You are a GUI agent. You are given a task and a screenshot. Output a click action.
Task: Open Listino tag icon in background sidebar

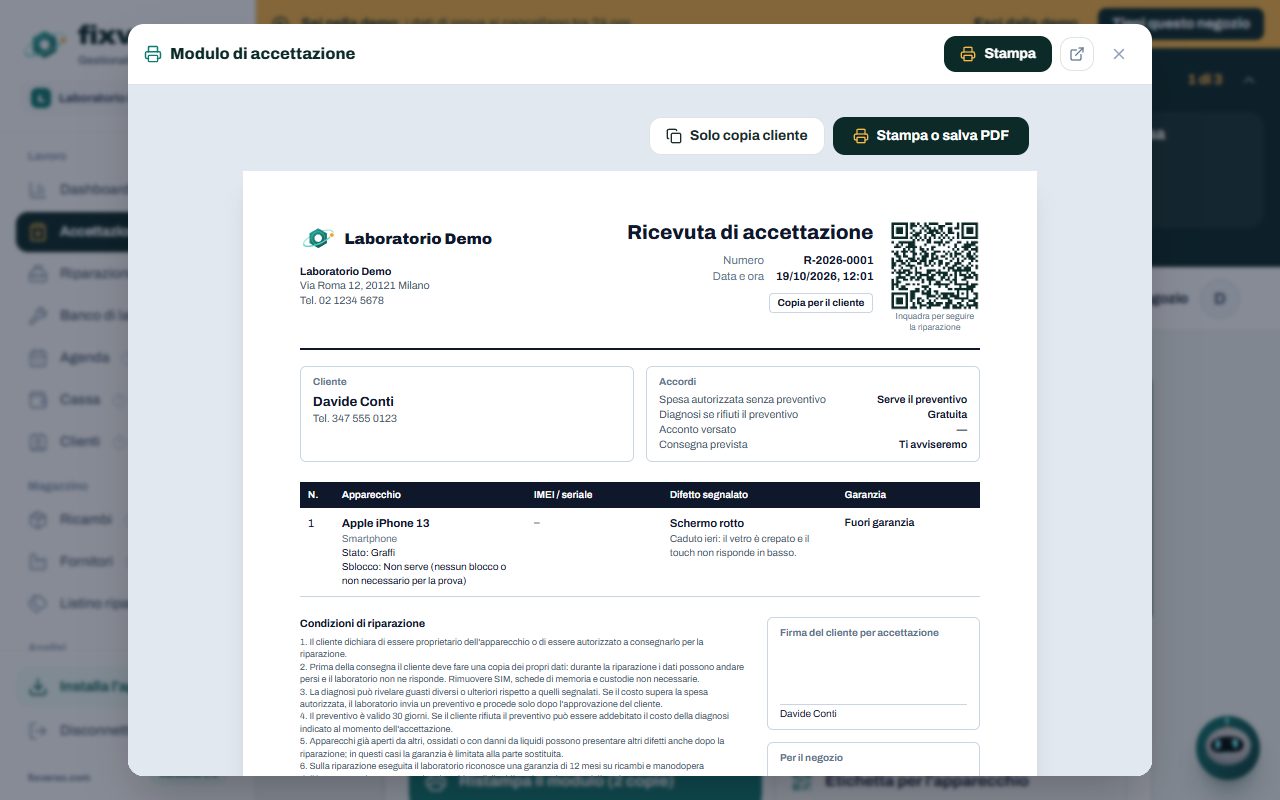click(x=38, y=603)
